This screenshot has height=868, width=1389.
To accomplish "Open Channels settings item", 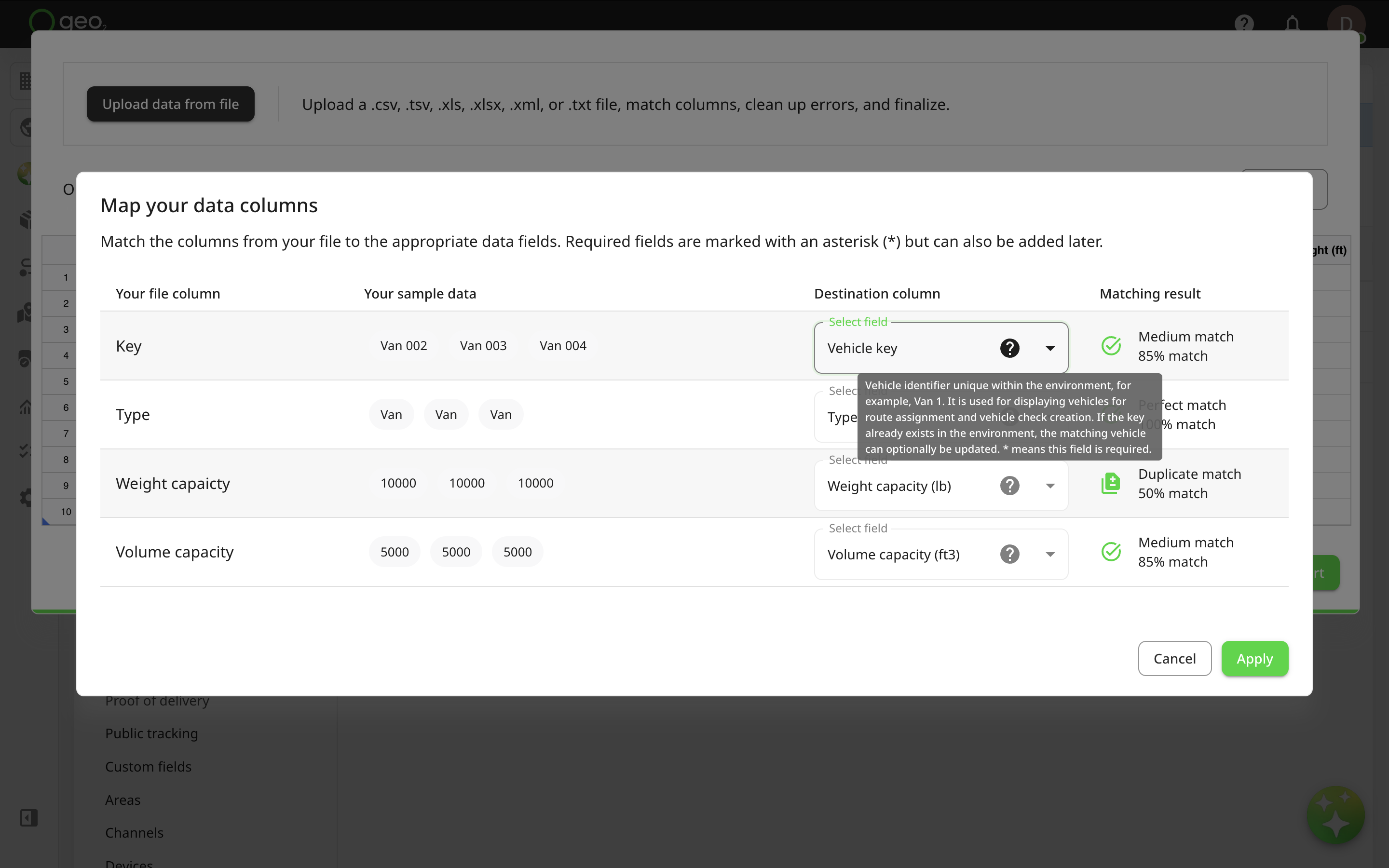I will pyautogui.click(x=134, y=832).
